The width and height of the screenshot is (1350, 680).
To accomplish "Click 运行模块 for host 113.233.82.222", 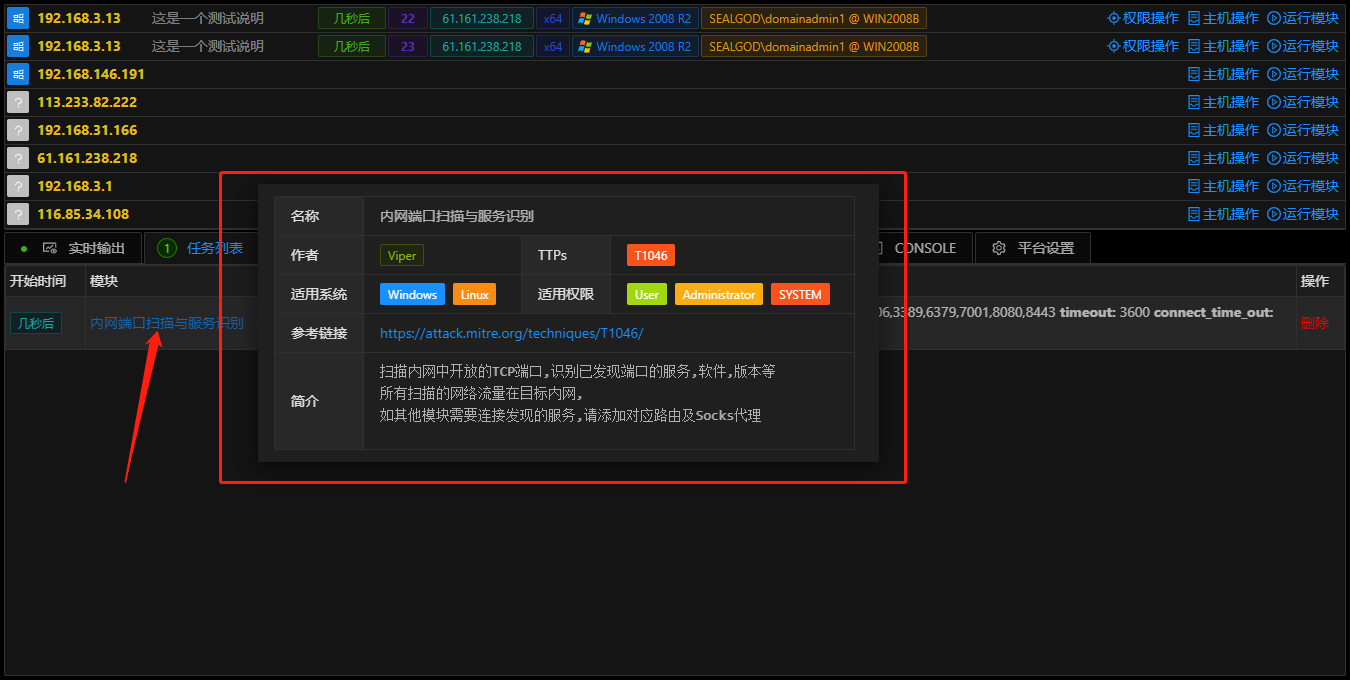I will click(1303, 102).
